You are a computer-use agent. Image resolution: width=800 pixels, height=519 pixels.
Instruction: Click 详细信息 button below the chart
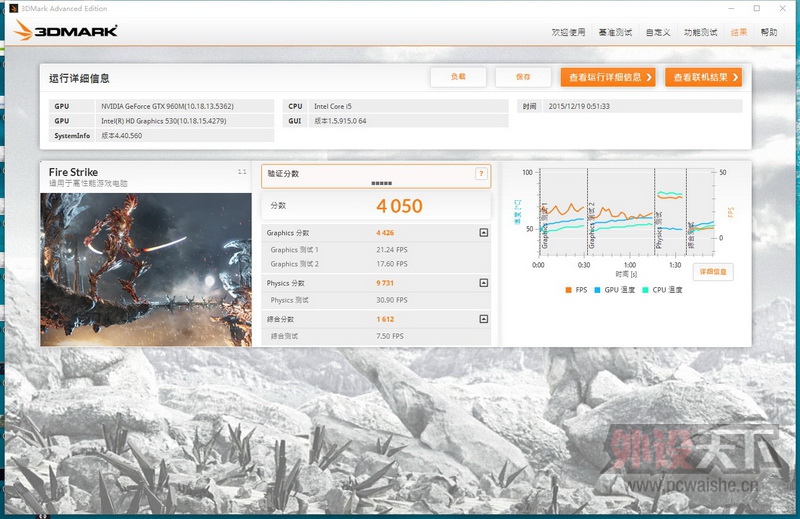click(x=713, y=272)
